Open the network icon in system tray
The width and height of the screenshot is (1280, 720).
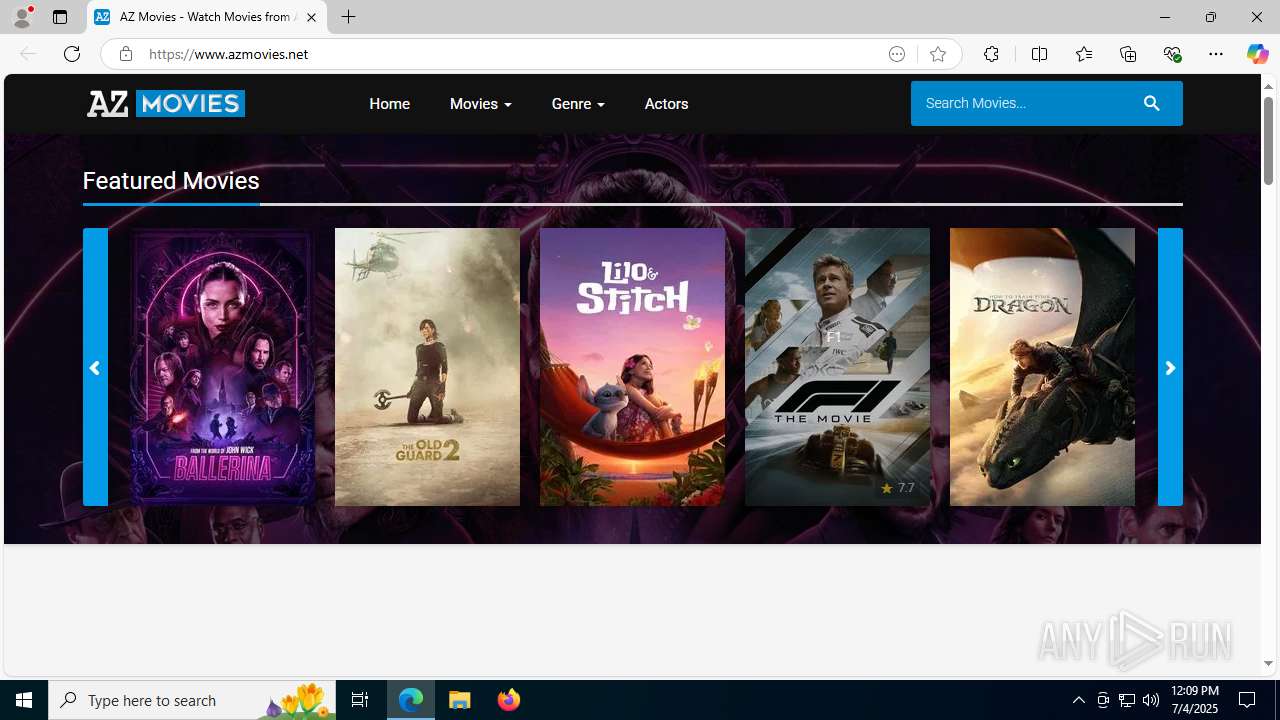point(1127,700)
